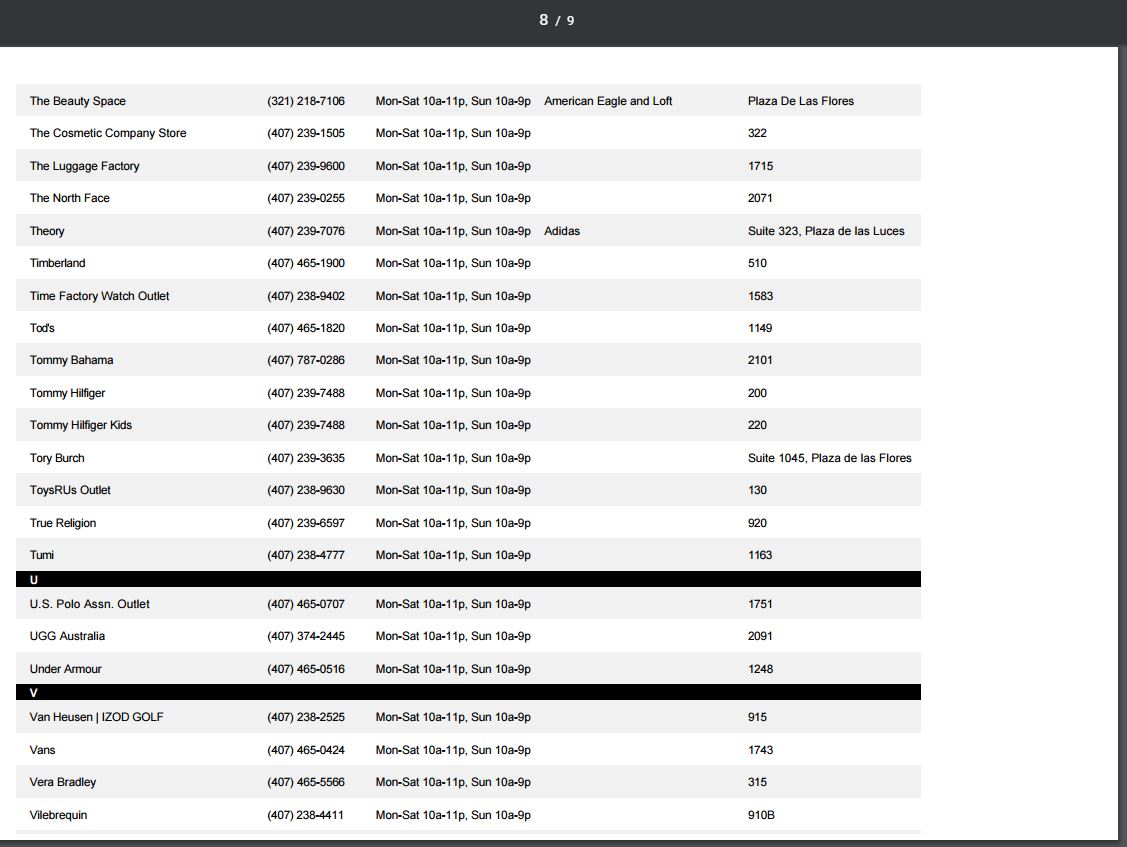Click the current page number field showing 8
1127x847 pixels.
(x=544, y=20)
